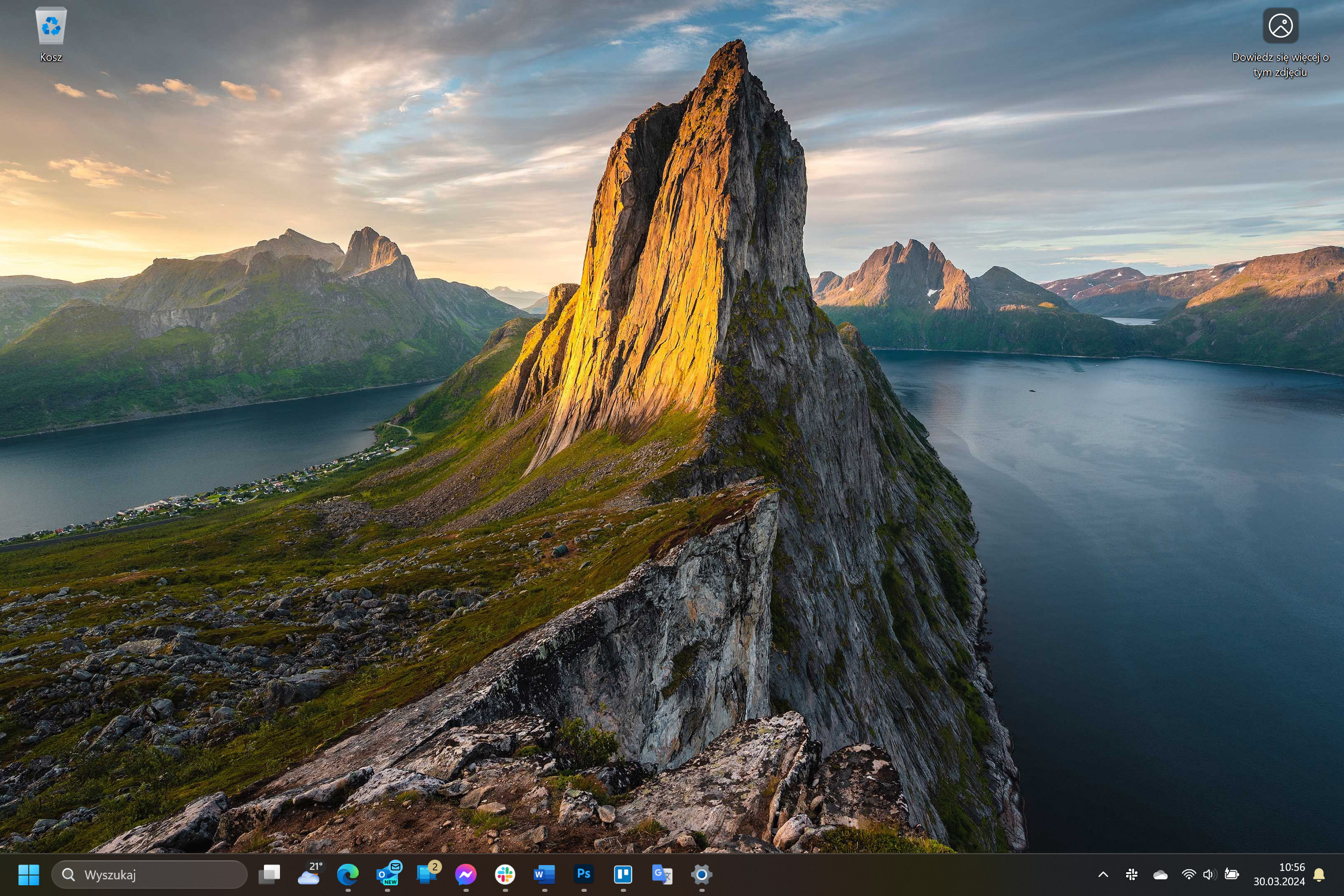Viewport: 1344px width, 896px height.
Task: Click the volume speaker tray icon
Action: (x=1209, y=875)
